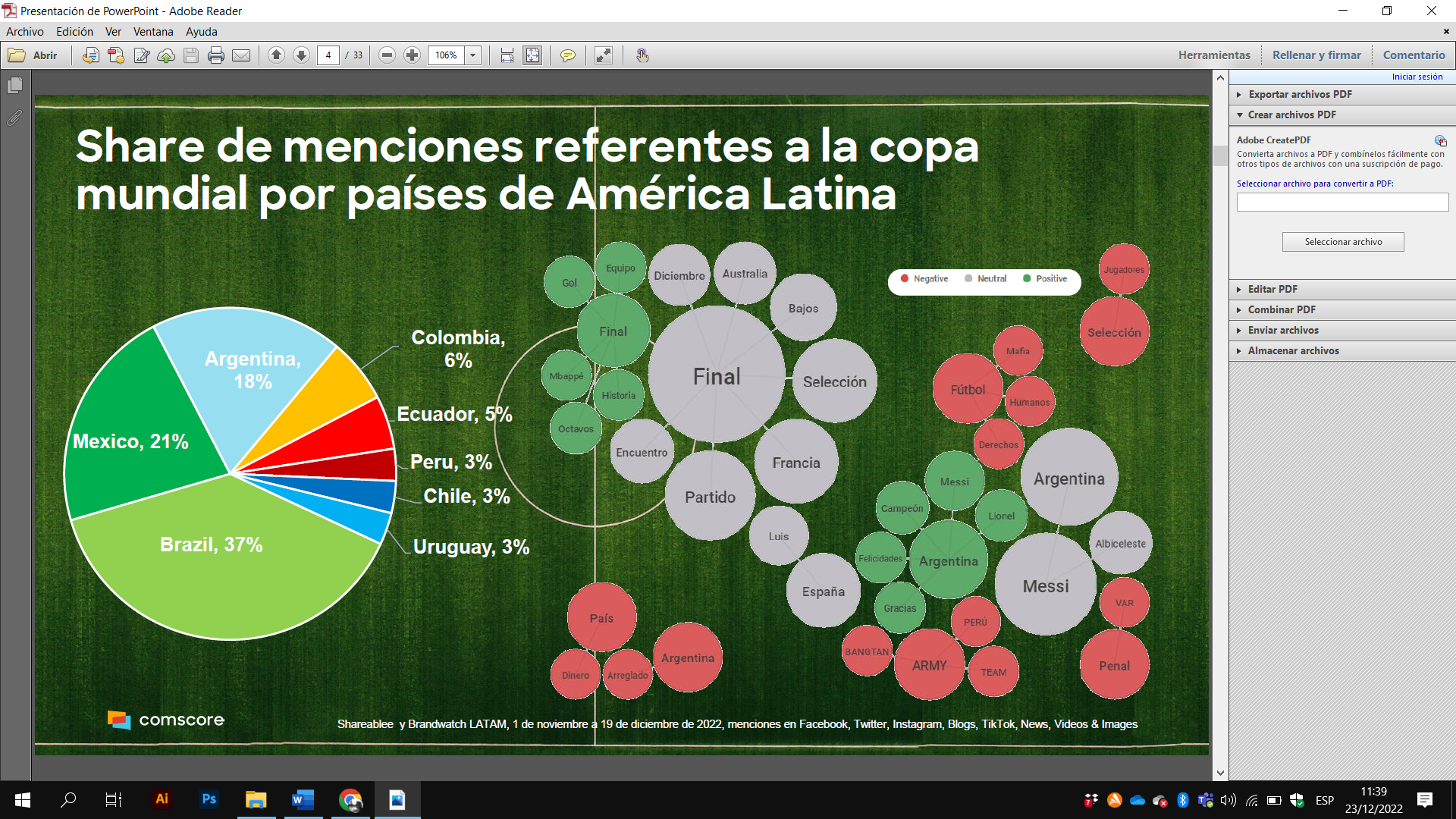Open page thumbnails side panel
Screen dimensions: 1456x819
[x=14, y=86]
